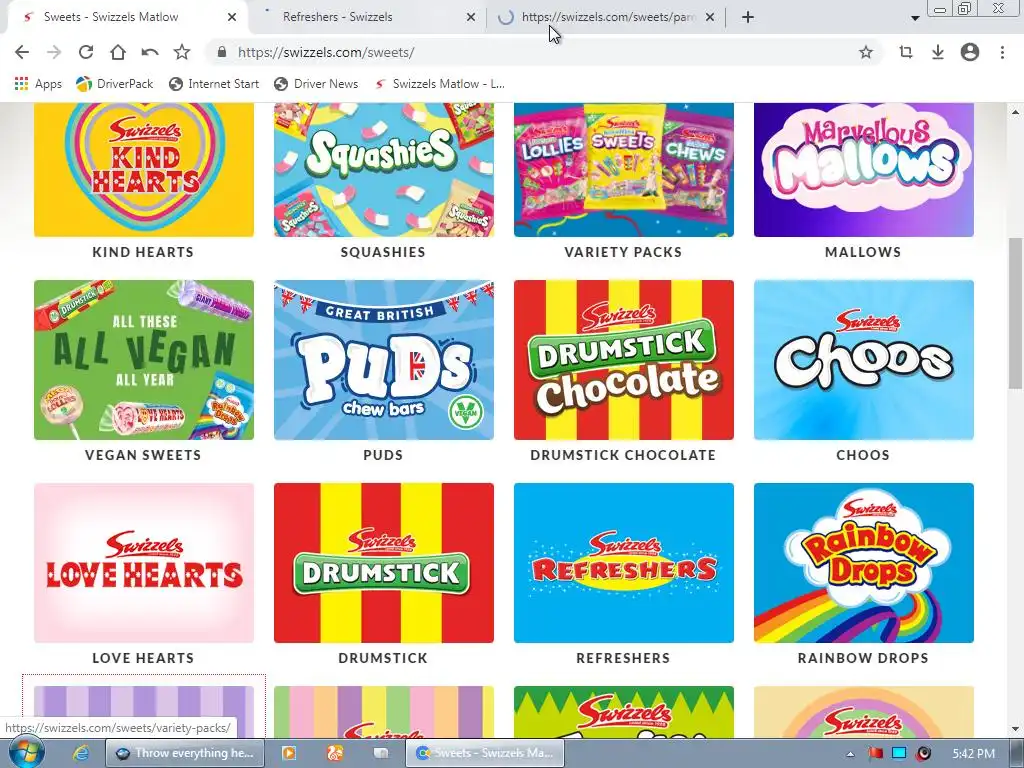Open the Internet Start bookmark
The height and width of the screenshot is (768, 1024).
click(214, 84)
